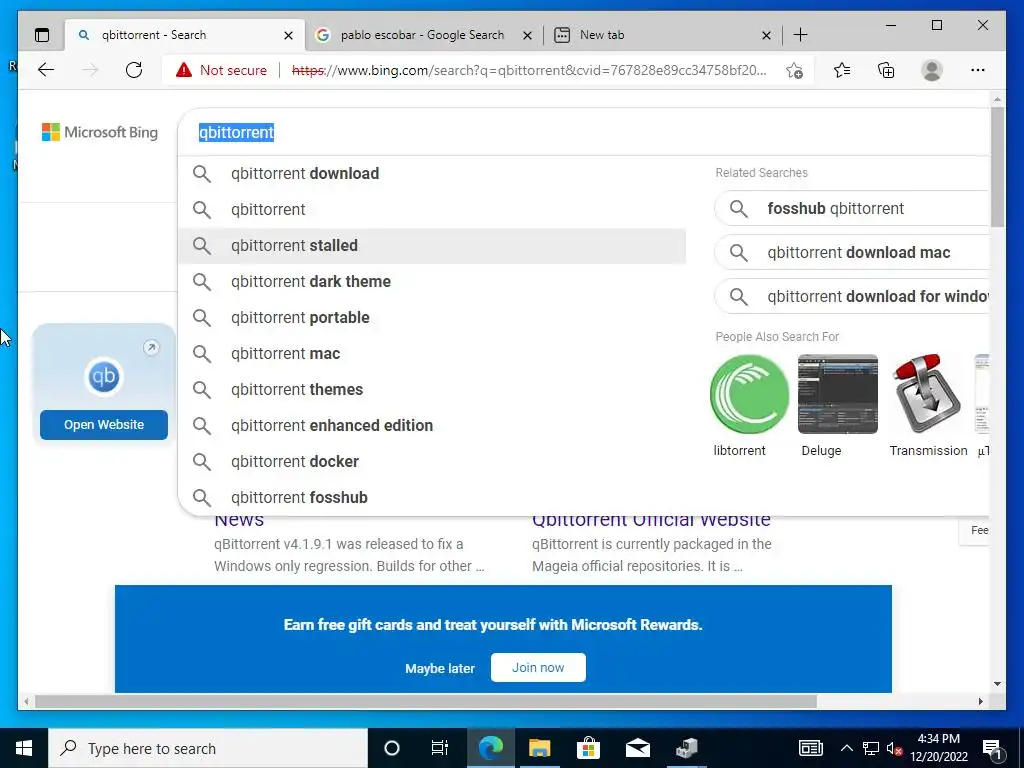Open the muted volume tray icon

[894, 748]
